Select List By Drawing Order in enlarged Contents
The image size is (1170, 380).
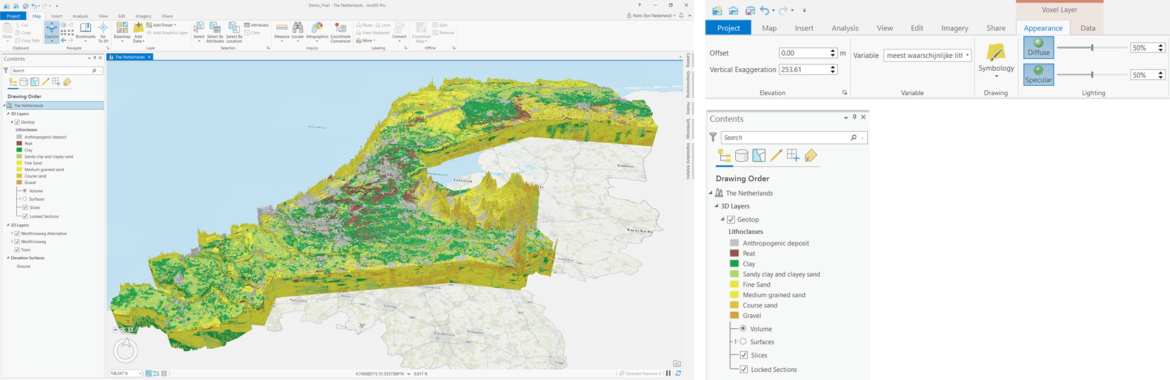(x=724, y=155)
